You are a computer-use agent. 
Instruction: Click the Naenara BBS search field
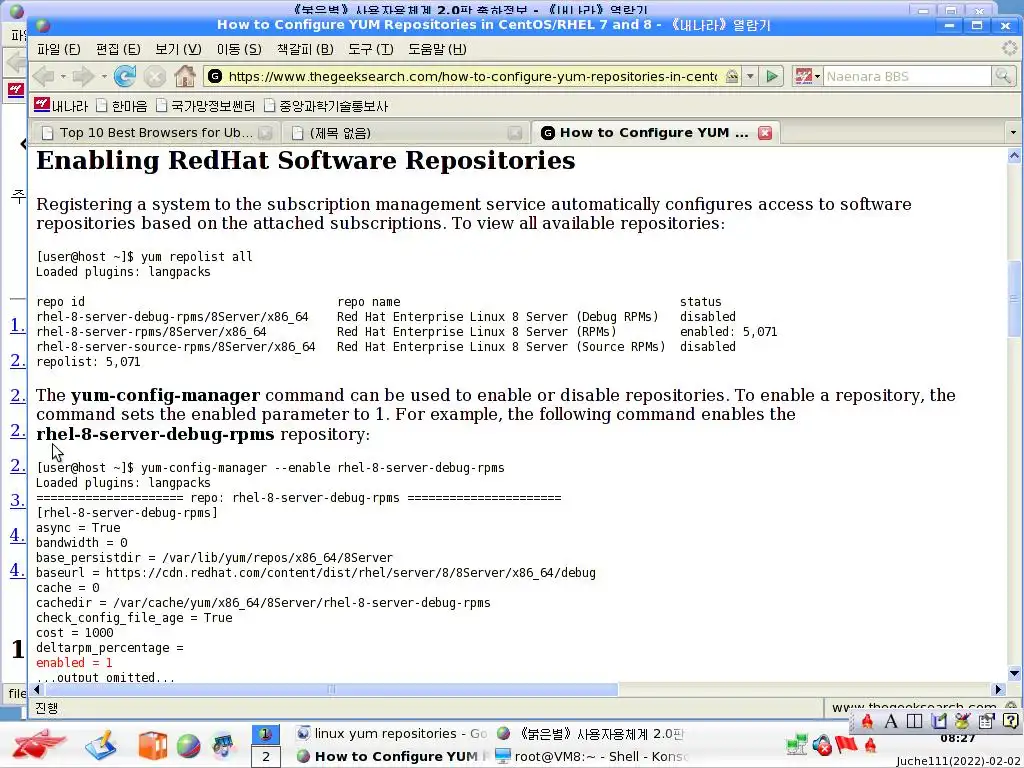906,76
